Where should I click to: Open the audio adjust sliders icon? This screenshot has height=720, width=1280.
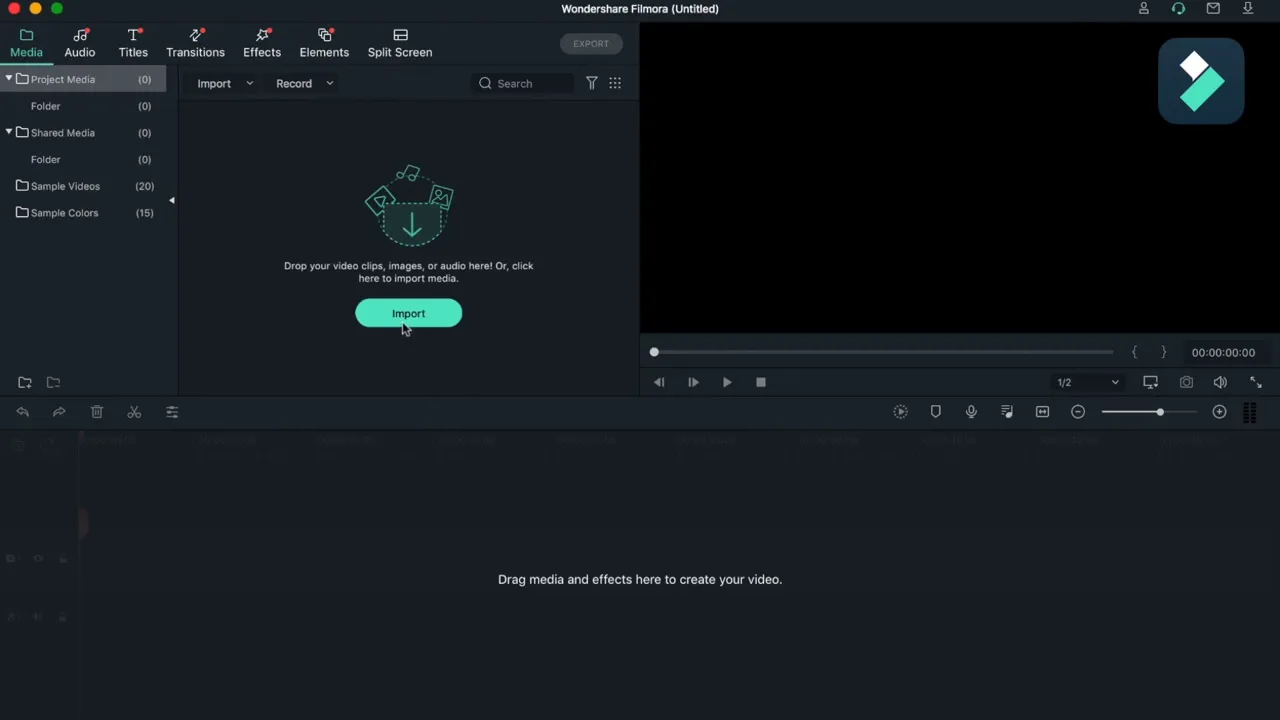(x=172, y=412)
